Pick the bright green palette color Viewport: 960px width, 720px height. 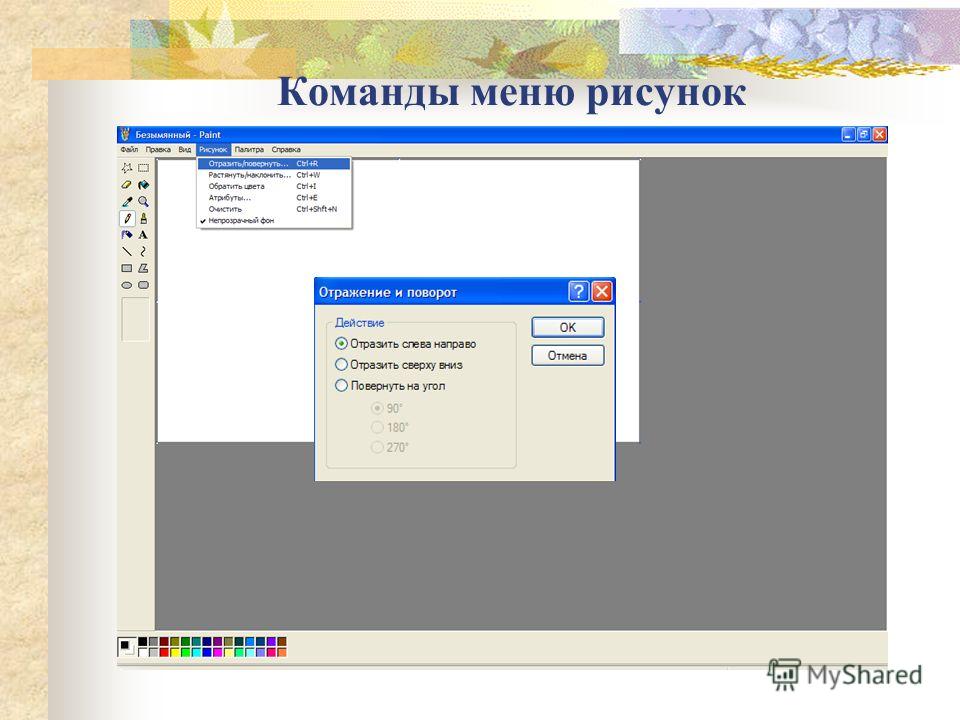click(186, 652)
